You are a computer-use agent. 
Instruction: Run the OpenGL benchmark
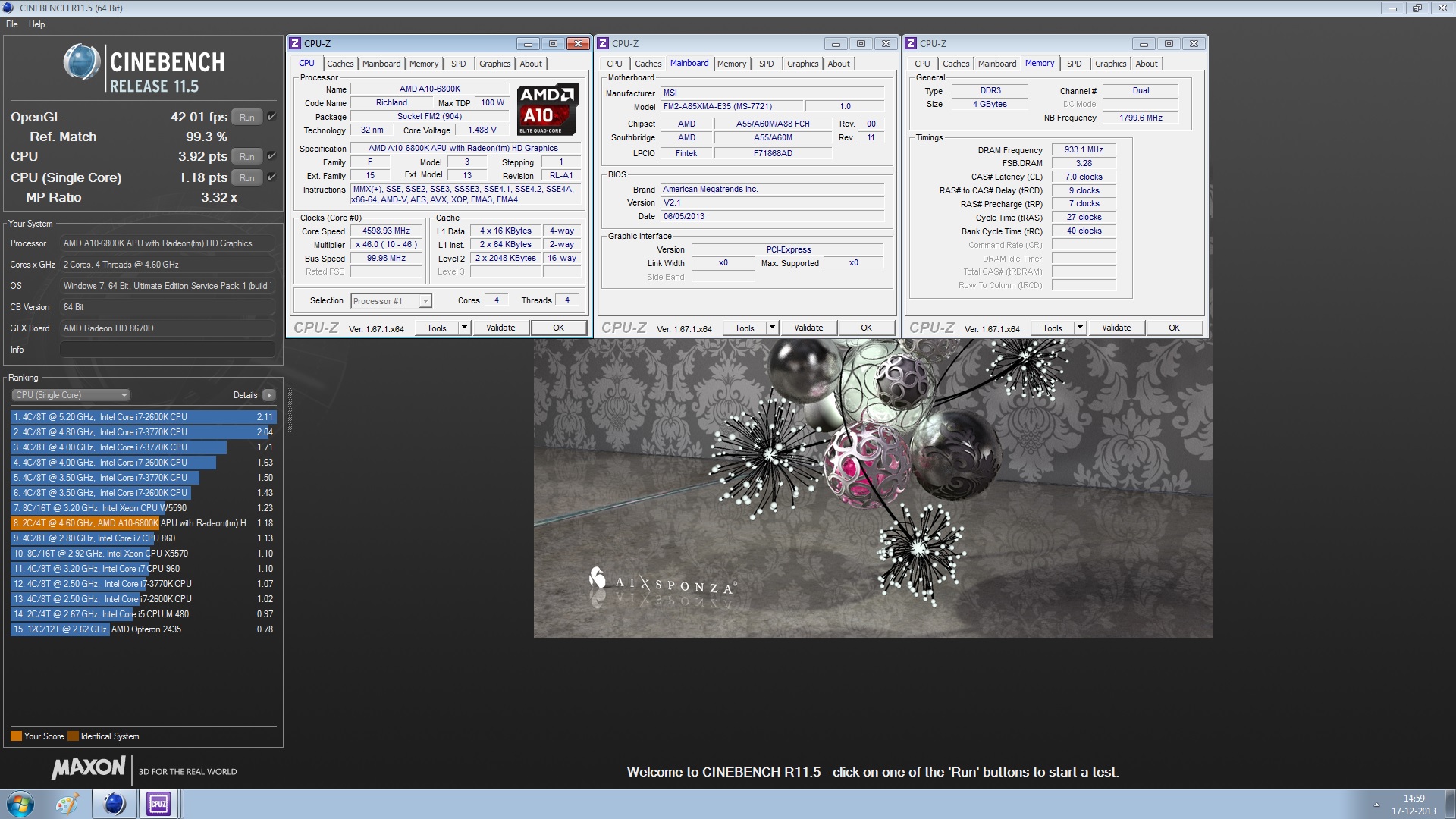[247, 118]
